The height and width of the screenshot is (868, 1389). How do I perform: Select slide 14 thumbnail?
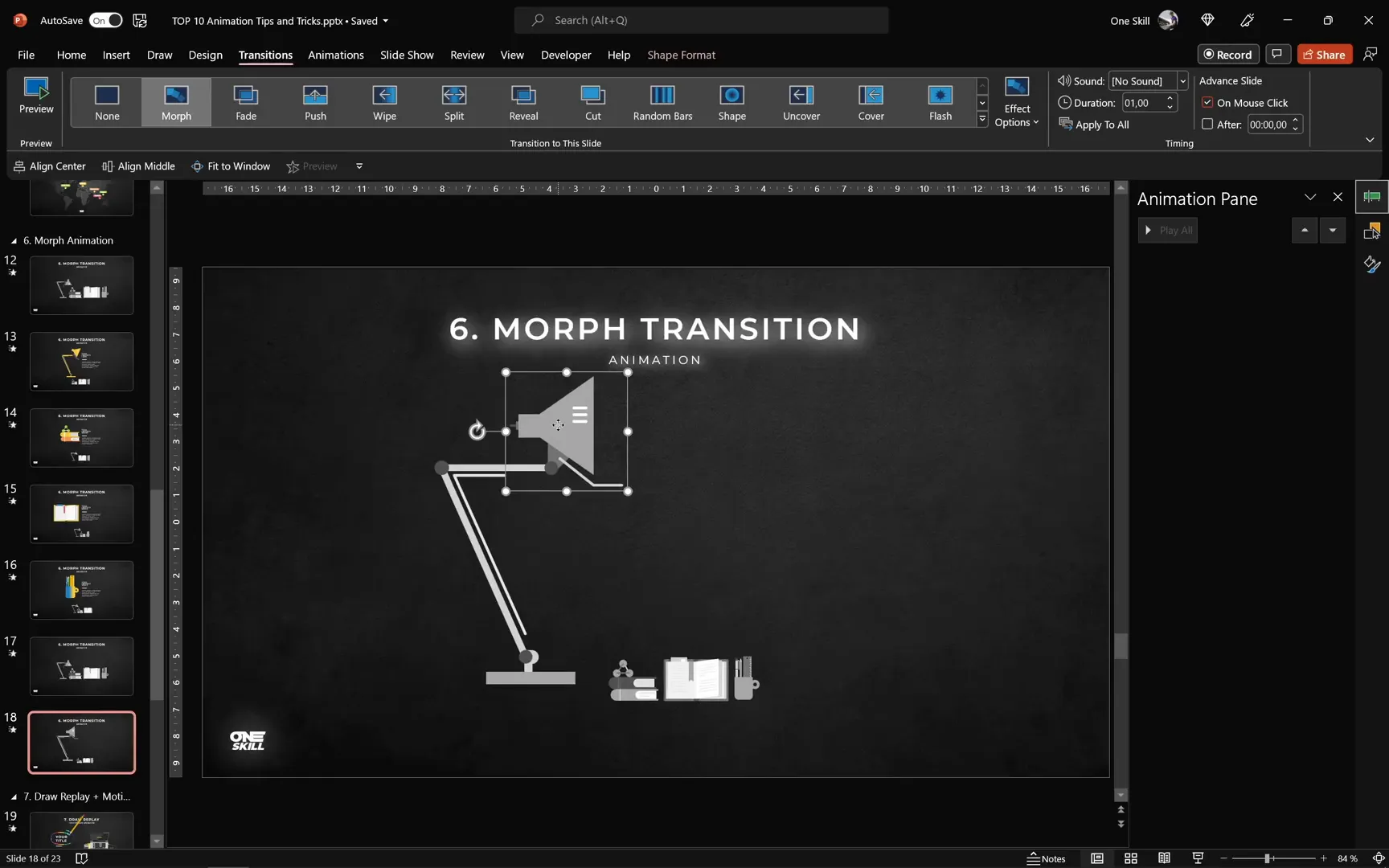tap(81, 437)
